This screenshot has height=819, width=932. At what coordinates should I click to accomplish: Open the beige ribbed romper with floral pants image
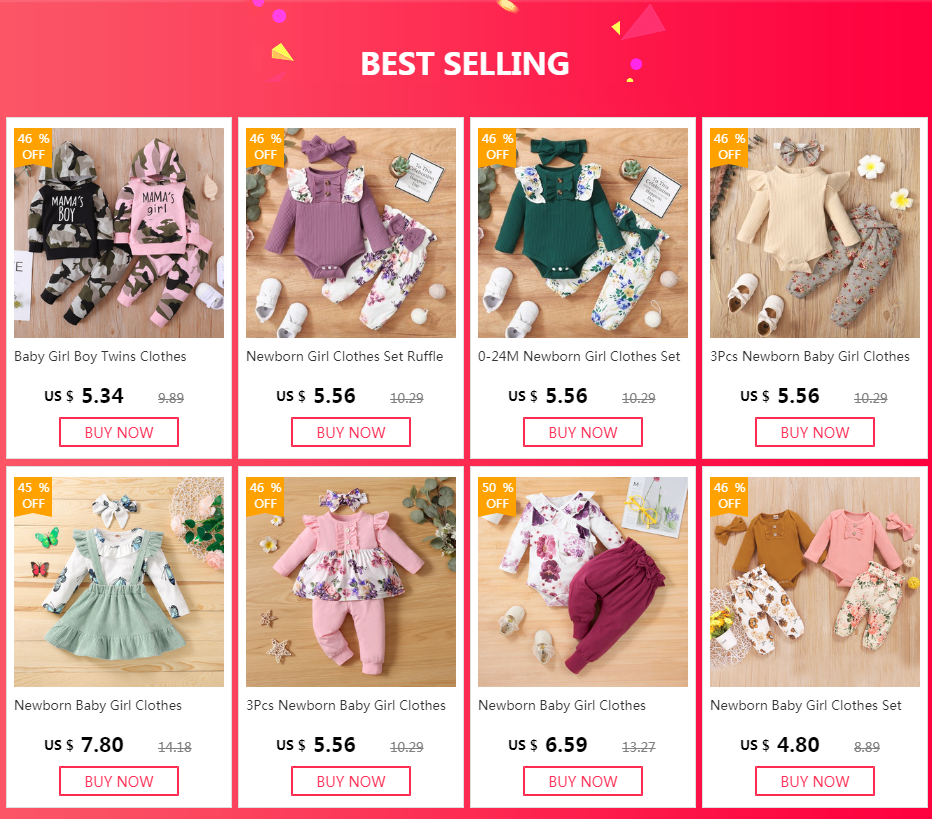(x=815, y=233)
